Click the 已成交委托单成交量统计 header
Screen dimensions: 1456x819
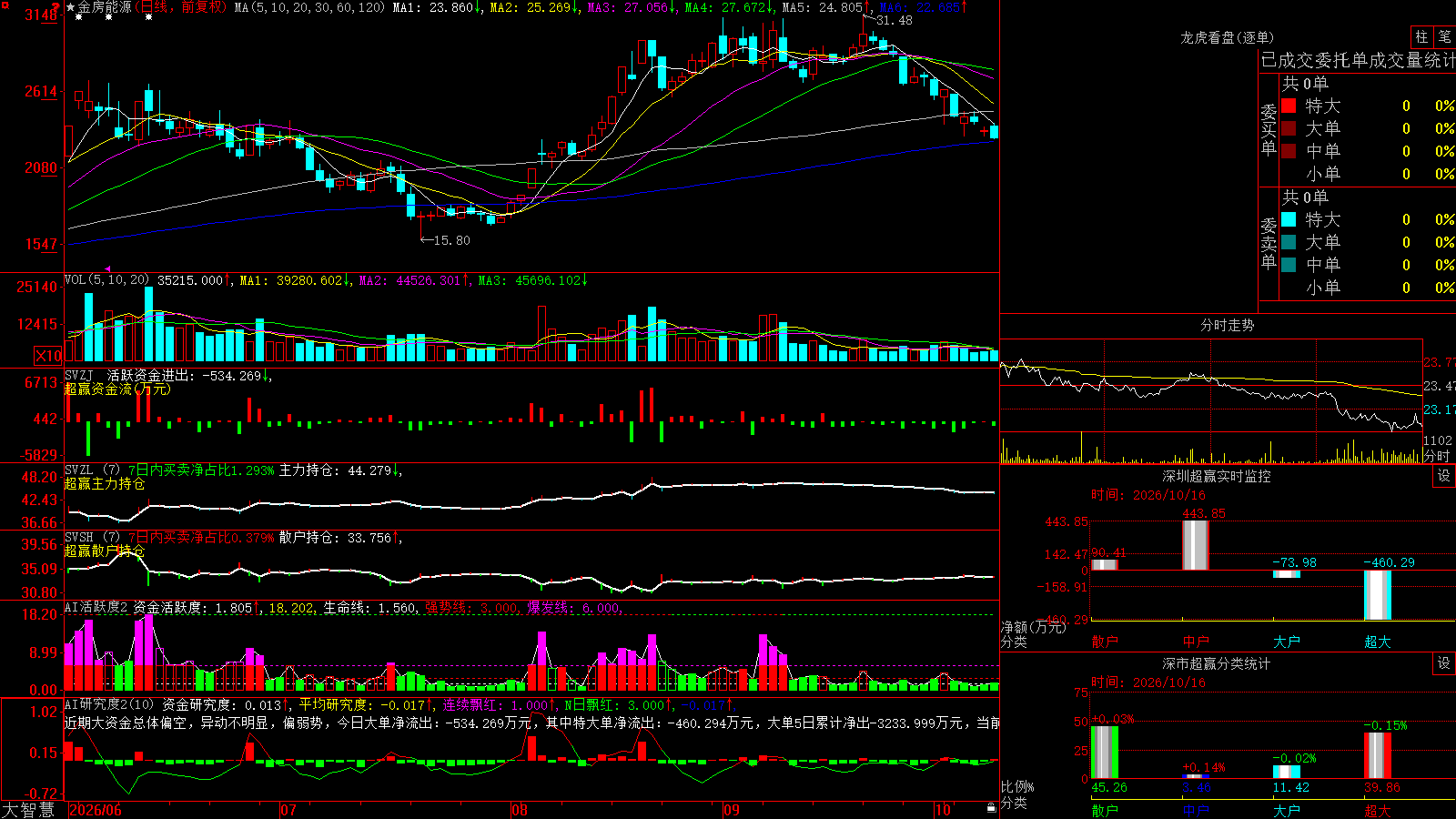[x=1358, y=60]
